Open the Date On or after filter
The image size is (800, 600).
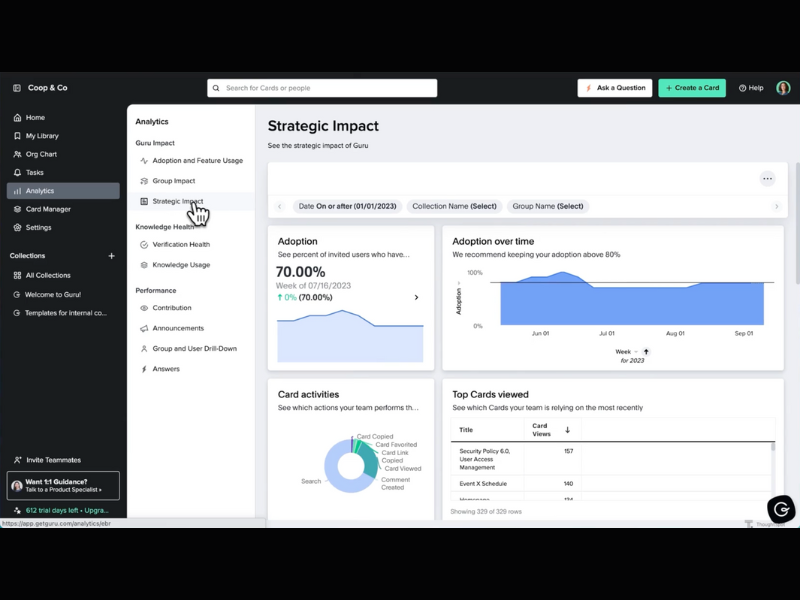tap(347, 206)
